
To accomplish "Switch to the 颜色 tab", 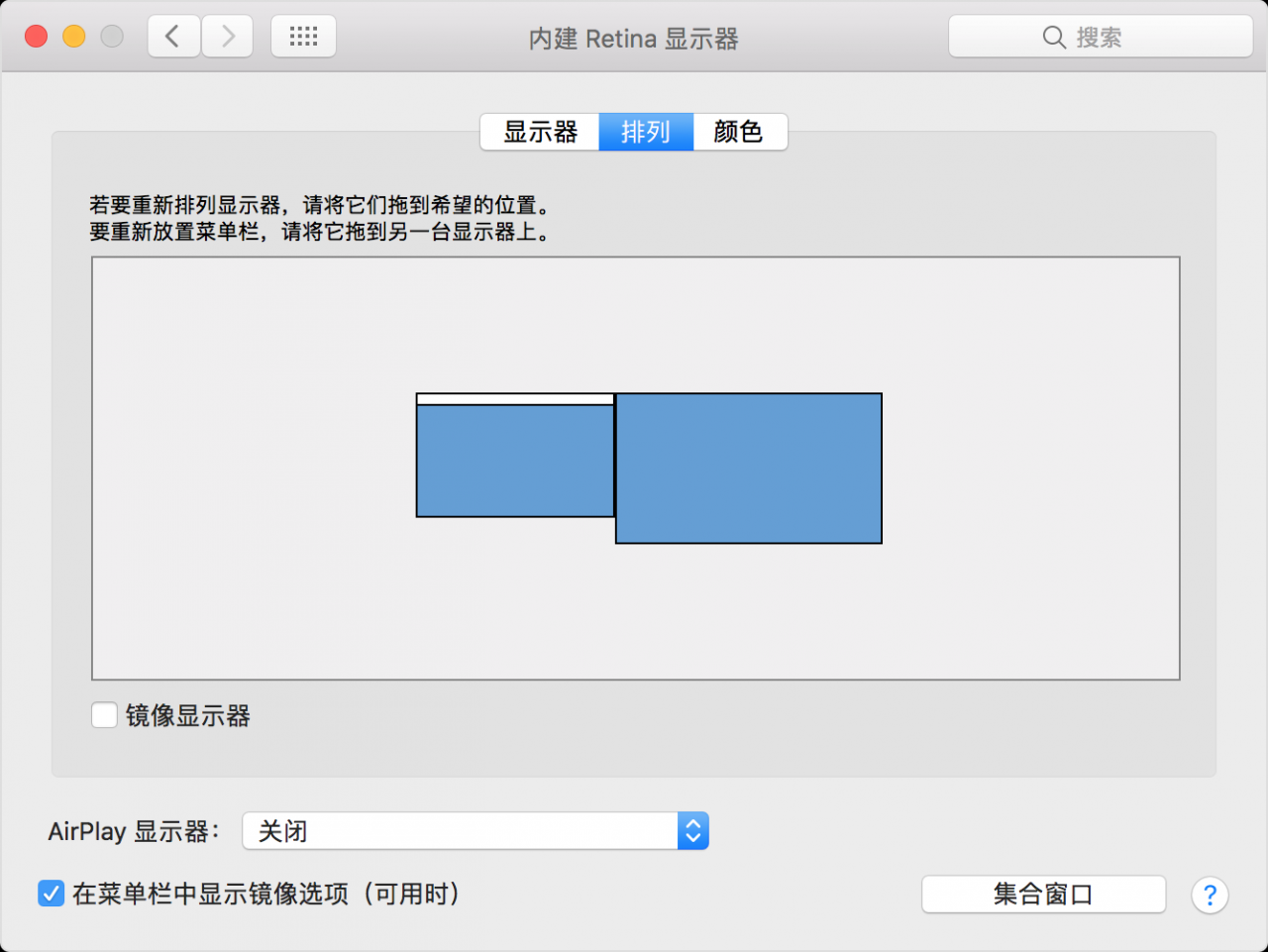I will click(x=738, y=132).
